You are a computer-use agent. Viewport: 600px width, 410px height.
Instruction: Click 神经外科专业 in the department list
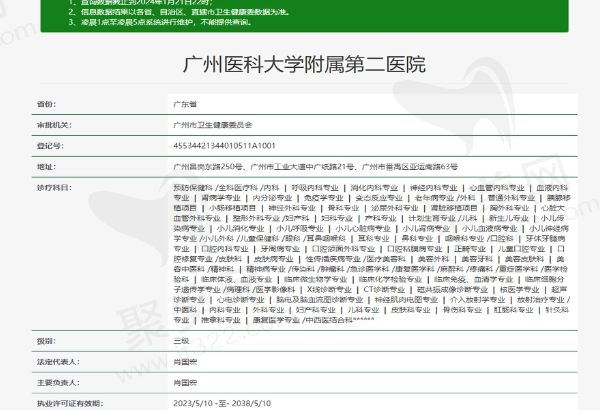click(292, 208)
